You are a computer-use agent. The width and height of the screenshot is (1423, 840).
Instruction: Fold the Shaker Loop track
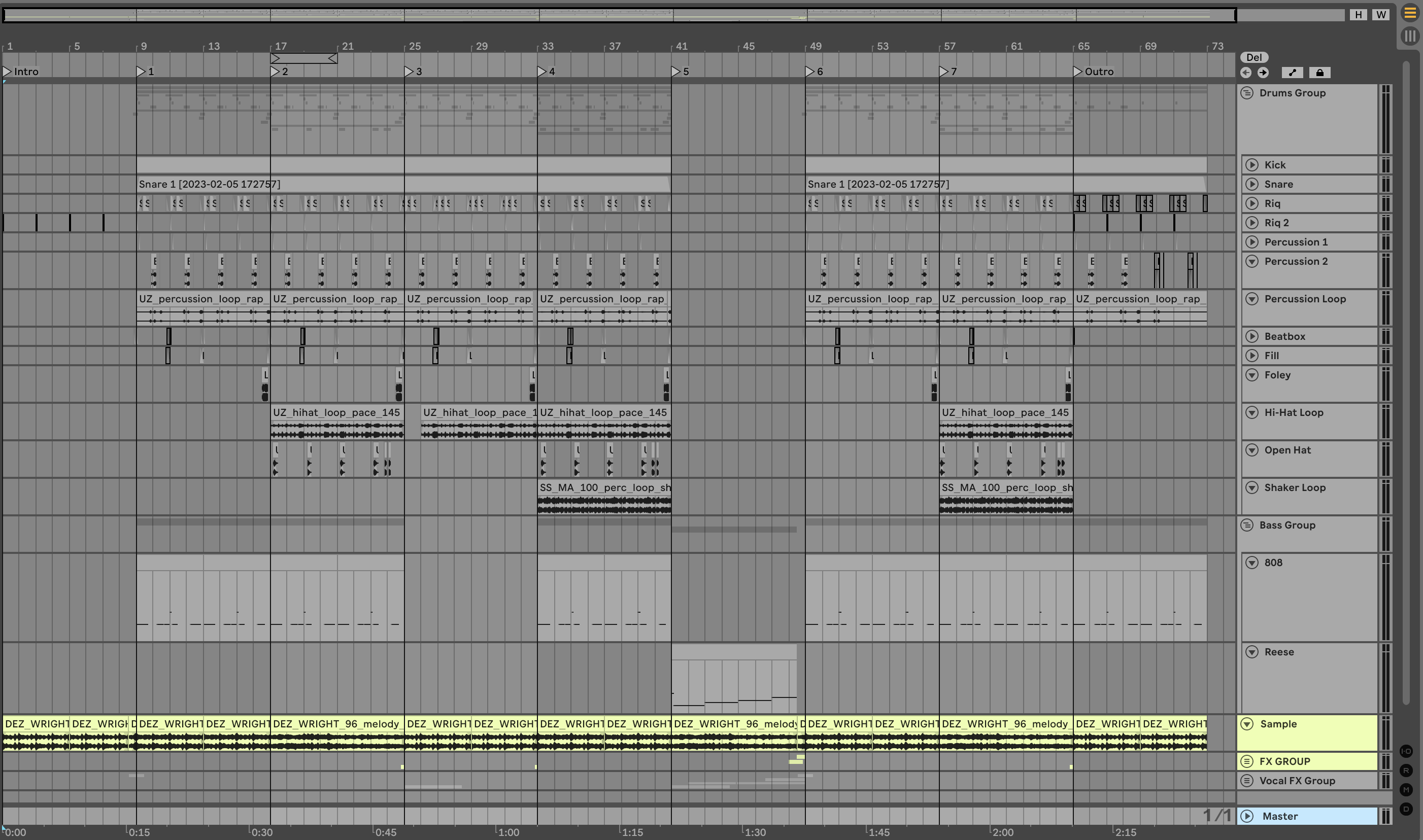pos(1252,487)
